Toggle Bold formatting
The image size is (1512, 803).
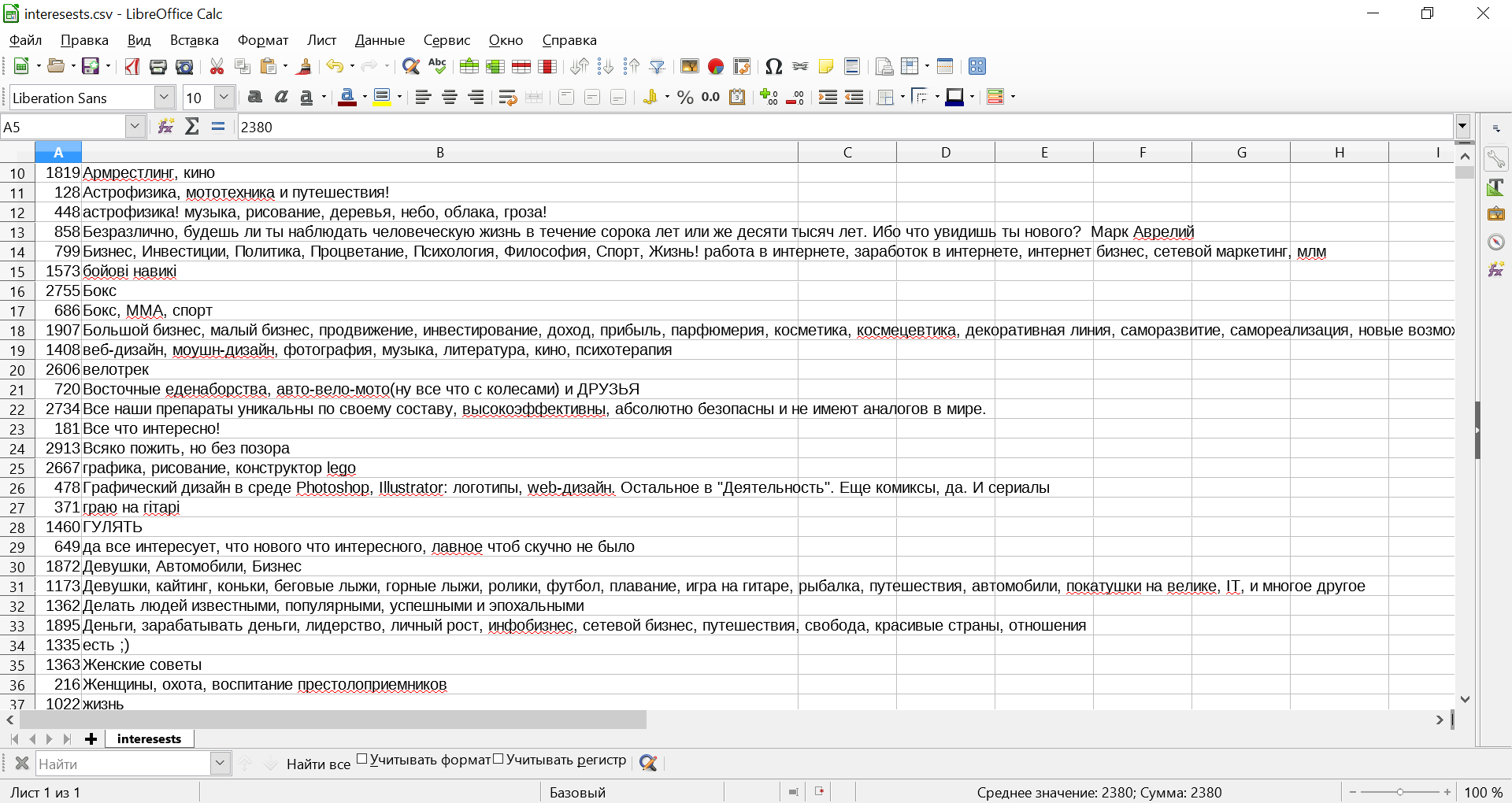(255, 97)
